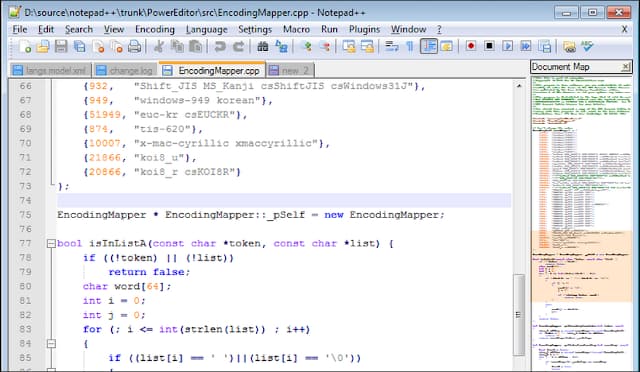Click the Save All toolbar icon
Image resolution: width=640 pixels, height=372 pixels.
click(x=80, y=47)
